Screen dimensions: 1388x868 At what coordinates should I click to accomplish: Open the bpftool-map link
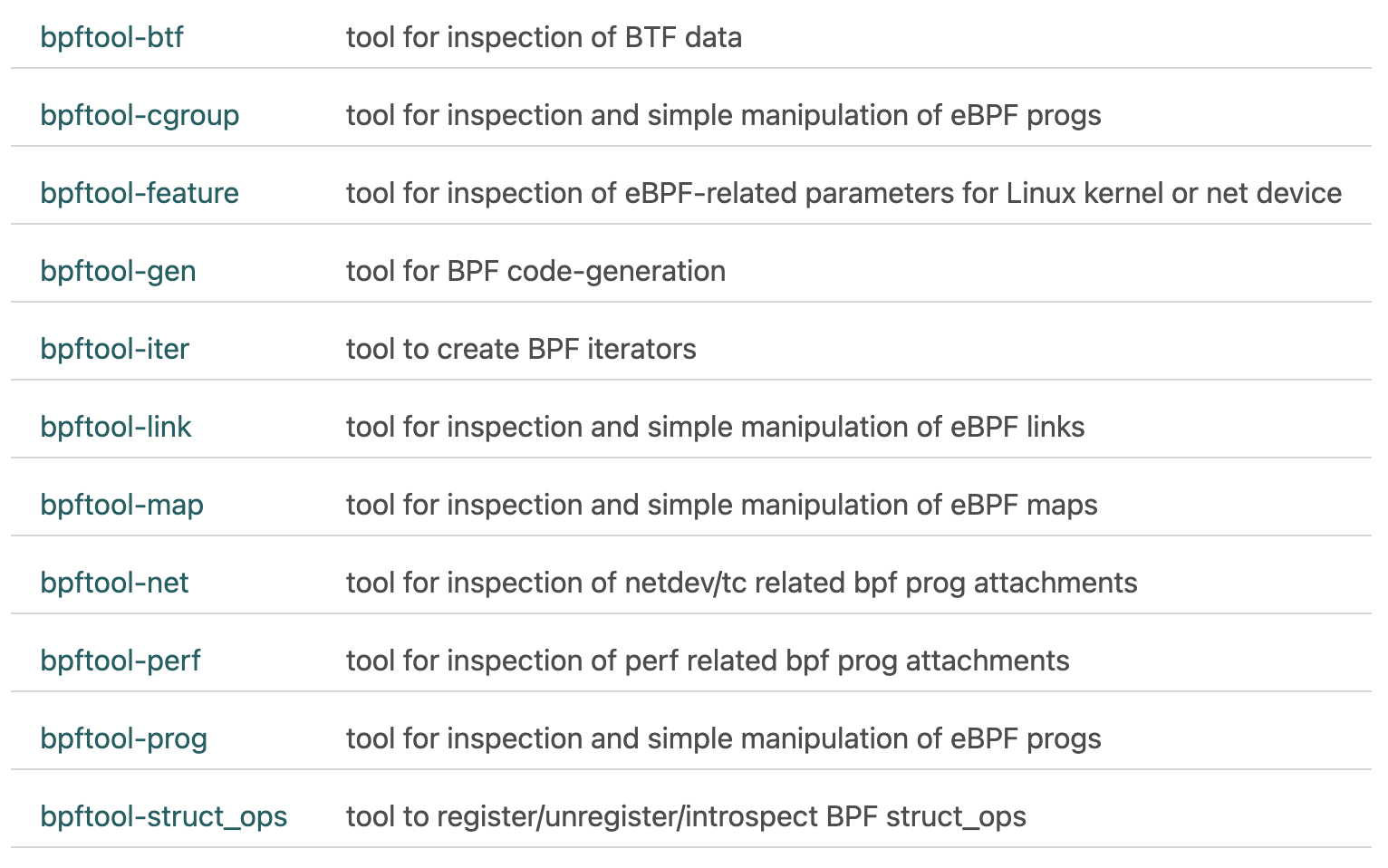121,505
